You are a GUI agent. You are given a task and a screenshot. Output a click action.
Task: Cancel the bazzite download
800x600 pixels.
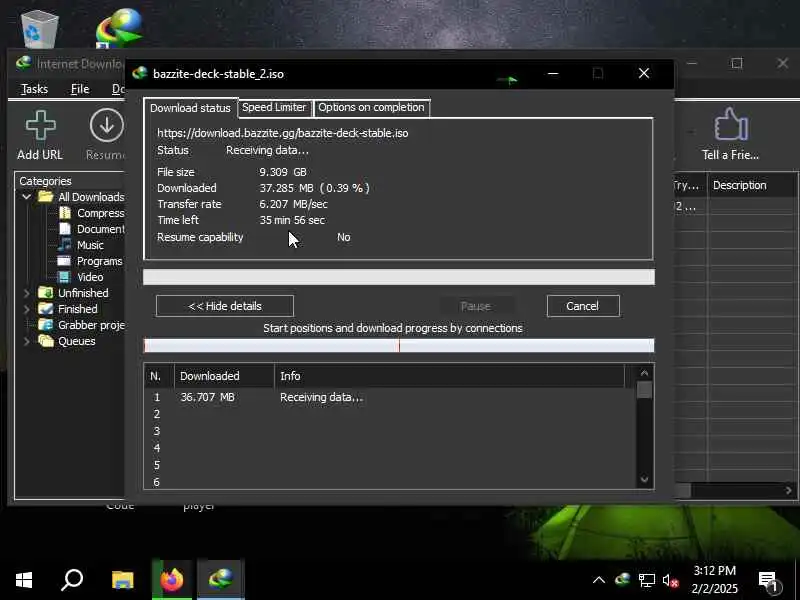coord(583,306)
